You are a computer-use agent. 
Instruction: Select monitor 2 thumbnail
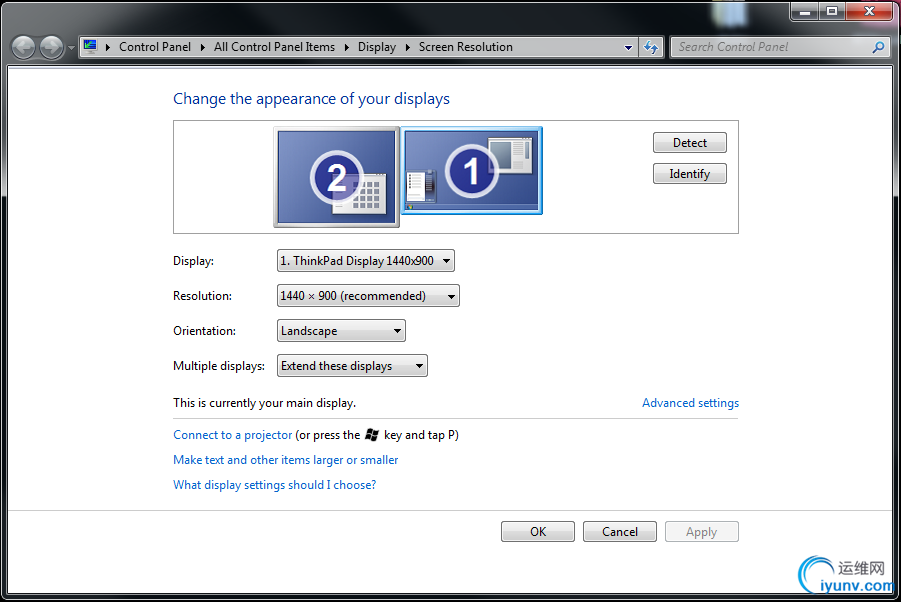click(337, 177)
